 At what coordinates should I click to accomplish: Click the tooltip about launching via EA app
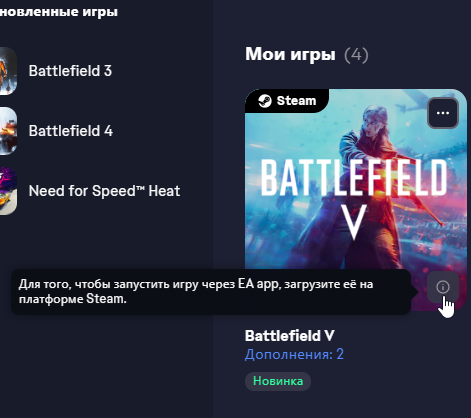tap(211, 292)
